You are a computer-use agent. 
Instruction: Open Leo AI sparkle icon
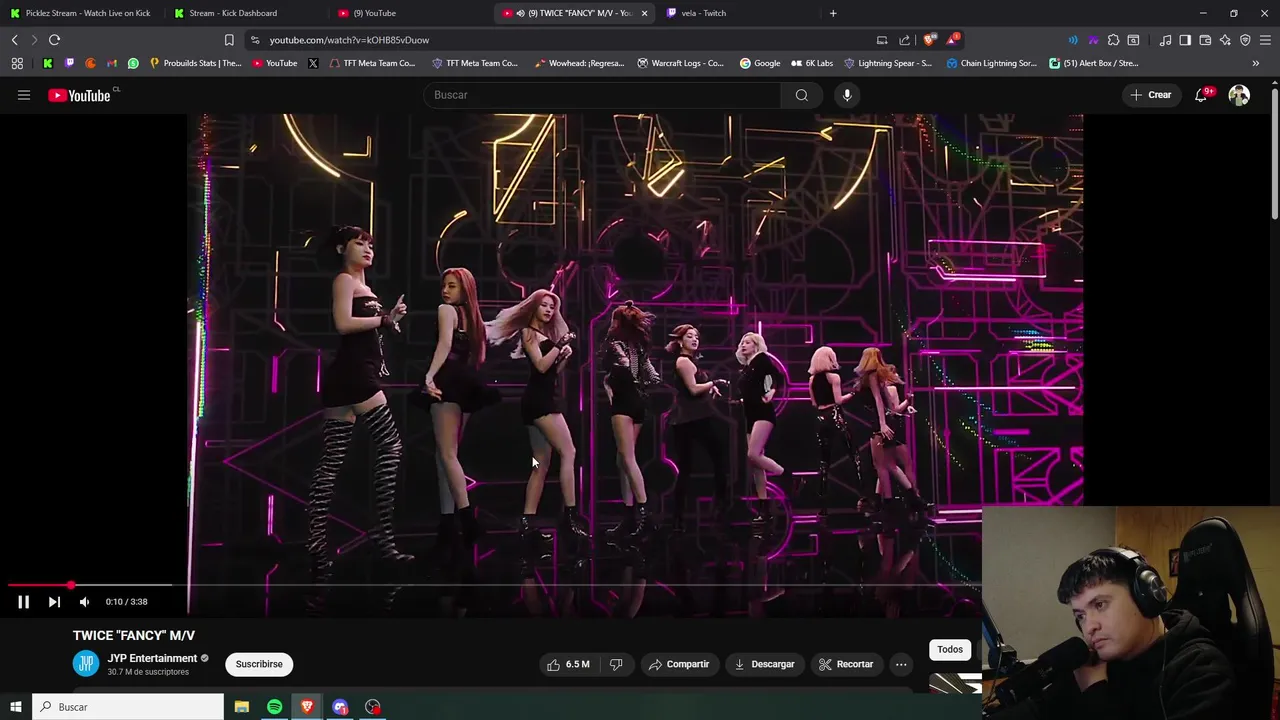coord(1225,40)
